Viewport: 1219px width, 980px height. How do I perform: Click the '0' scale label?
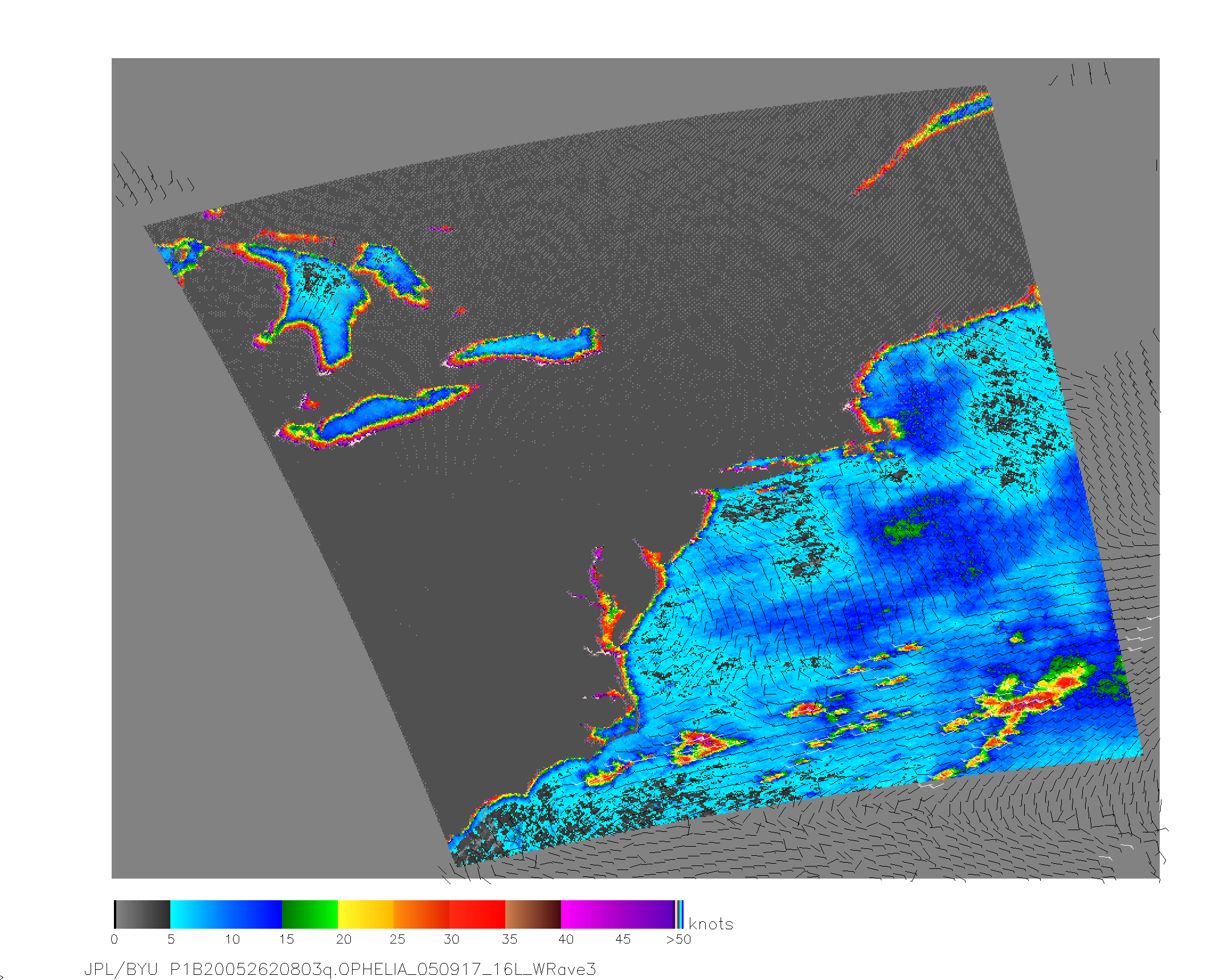click(114, 940)
